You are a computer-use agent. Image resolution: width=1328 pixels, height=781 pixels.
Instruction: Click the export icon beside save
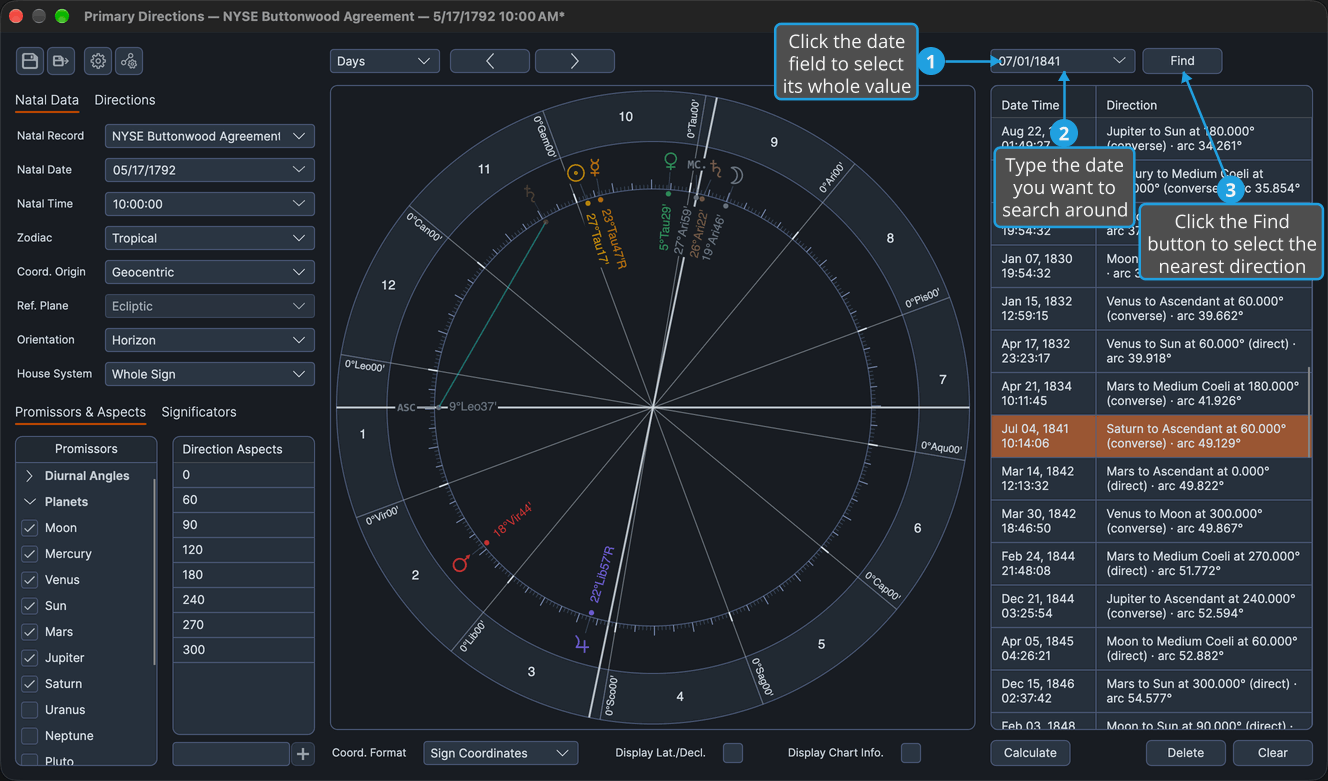click(x=61, y=61)
